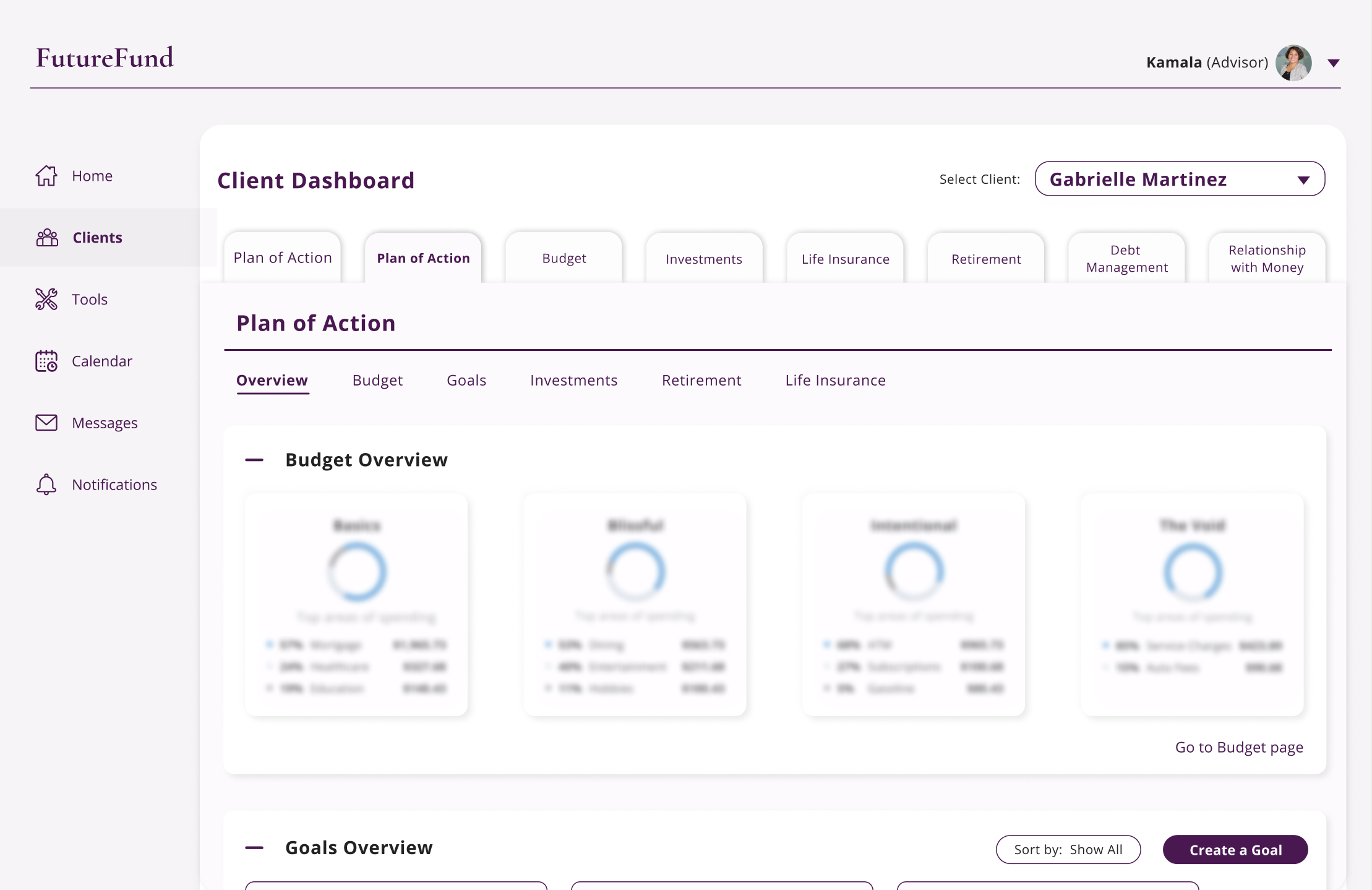
Task: Click the Blissful donut progress ring
Action: pos(635,572)
